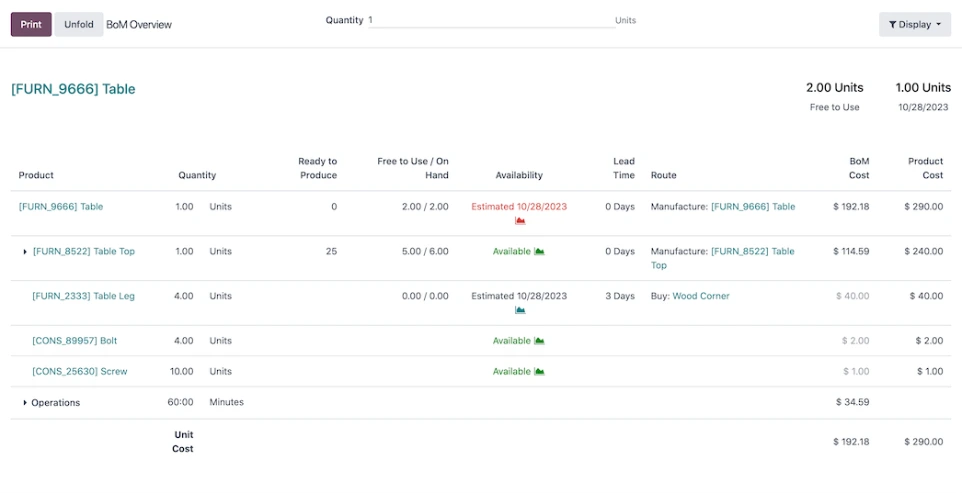
Task: Open the [CONS_25630] Screw product link
Action: pyautogui.click(x=80, y=372)
